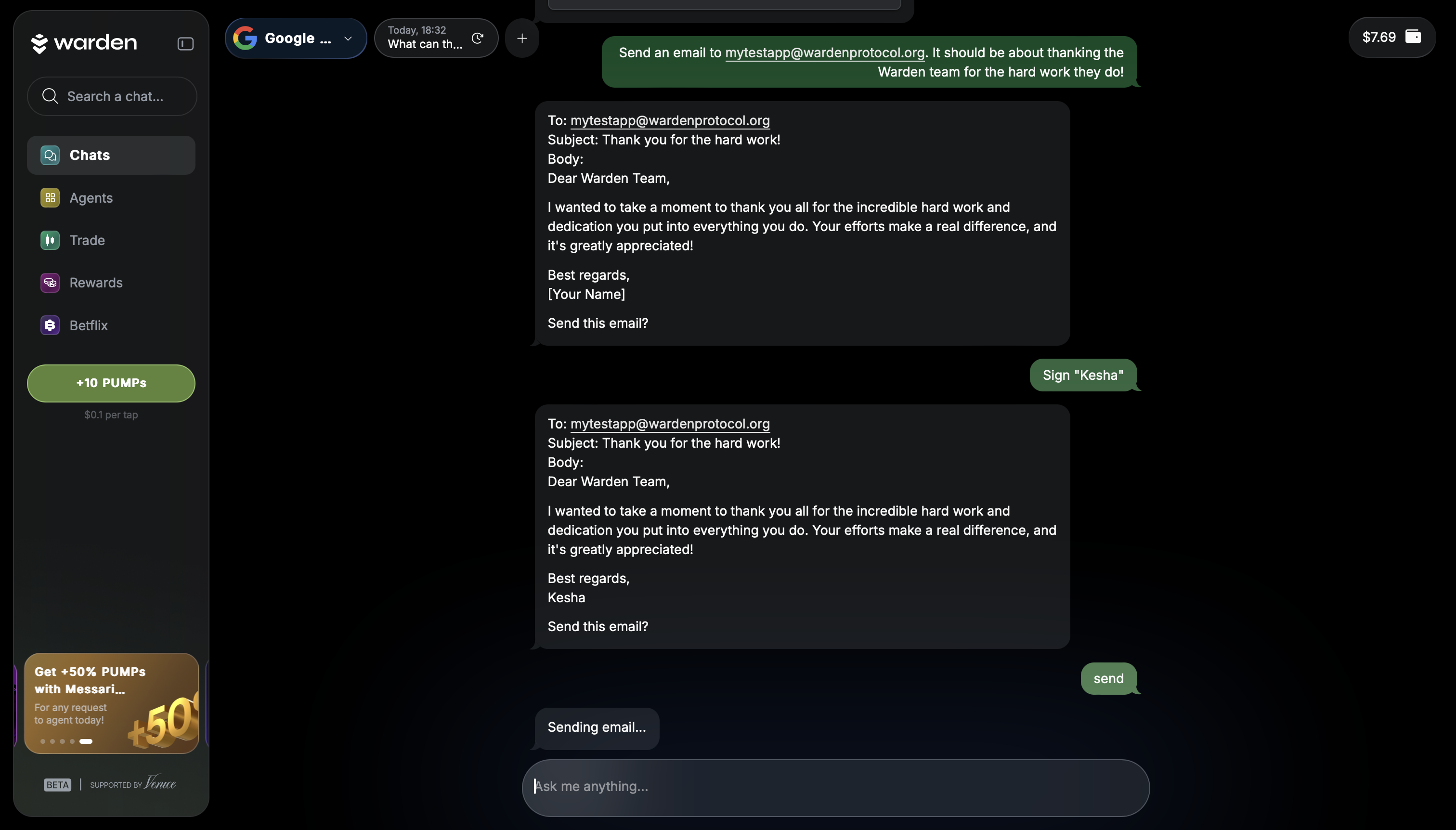Click the Google logo icon
Viewport: 1456px width, 830px height.
pos(245,38)
